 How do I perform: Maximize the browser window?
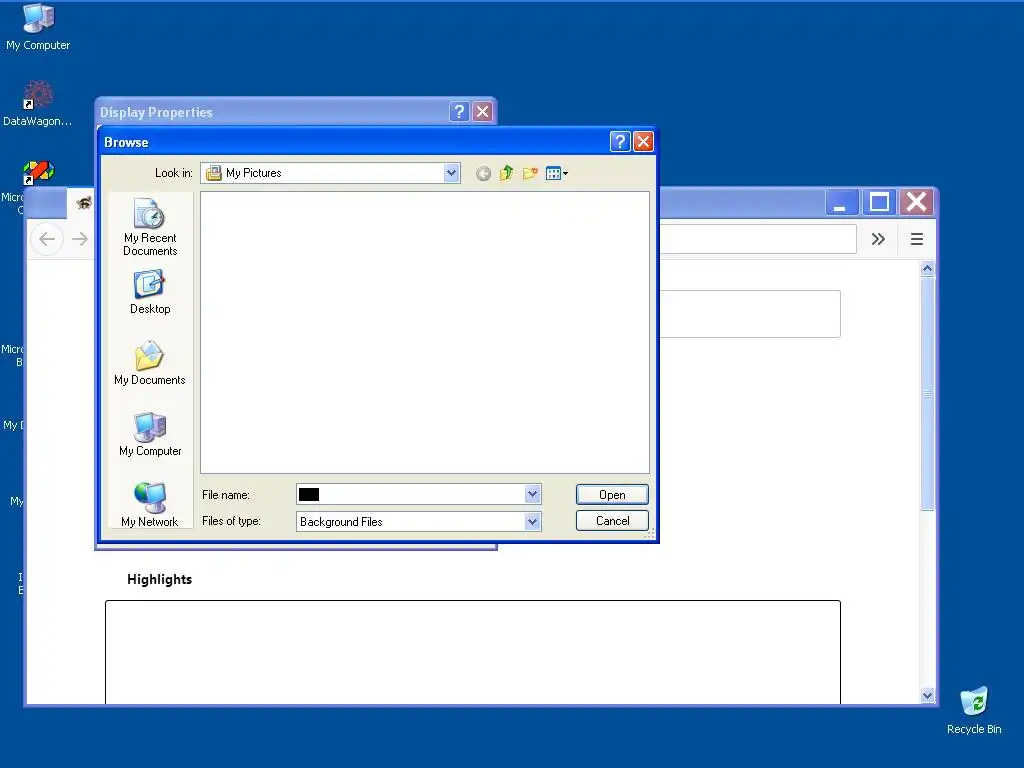pyautogui.click(x=879, y=202)
